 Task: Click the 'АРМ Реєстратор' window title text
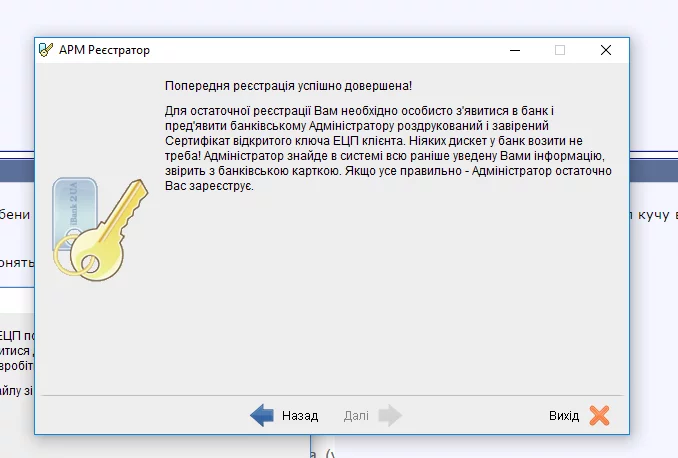pyautogui.click(x=104, y=50)
